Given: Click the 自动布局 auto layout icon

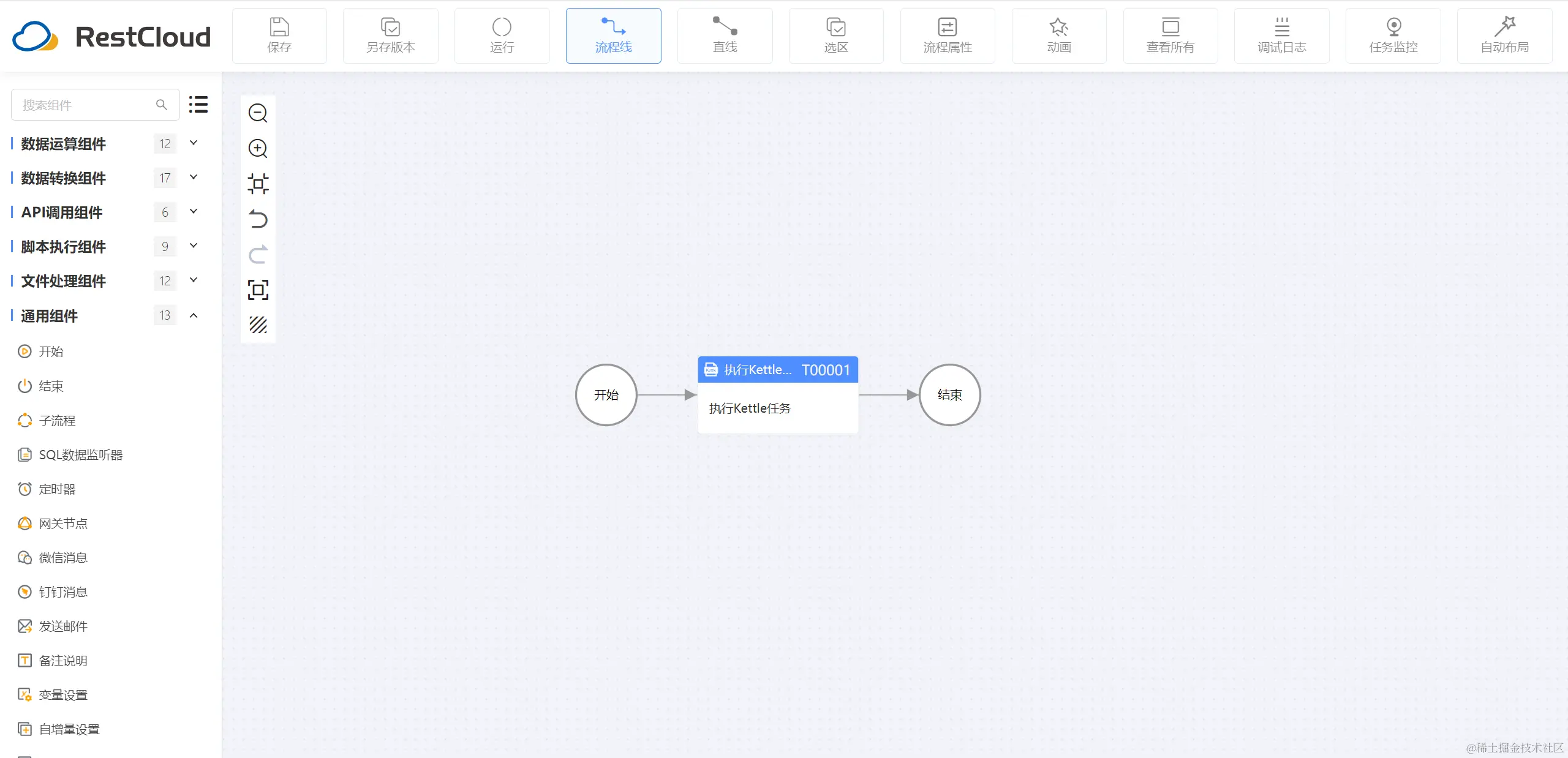Looking at the screenshot, I should click(x=1504, y=36).
